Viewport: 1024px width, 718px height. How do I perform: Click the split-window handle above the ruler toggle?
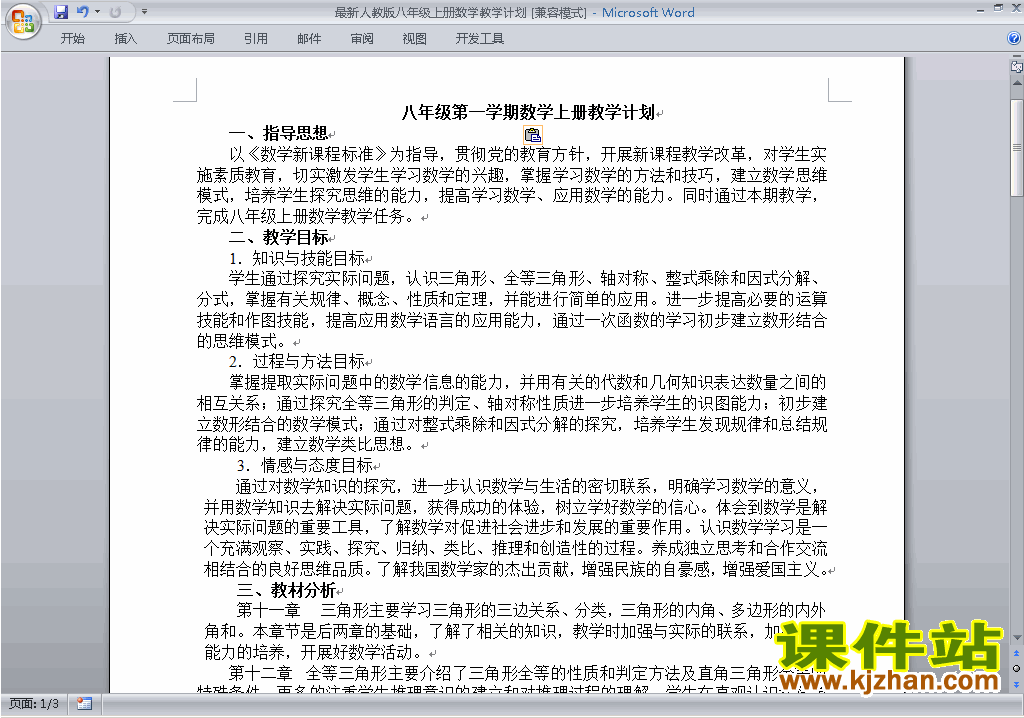point(1017,57)
